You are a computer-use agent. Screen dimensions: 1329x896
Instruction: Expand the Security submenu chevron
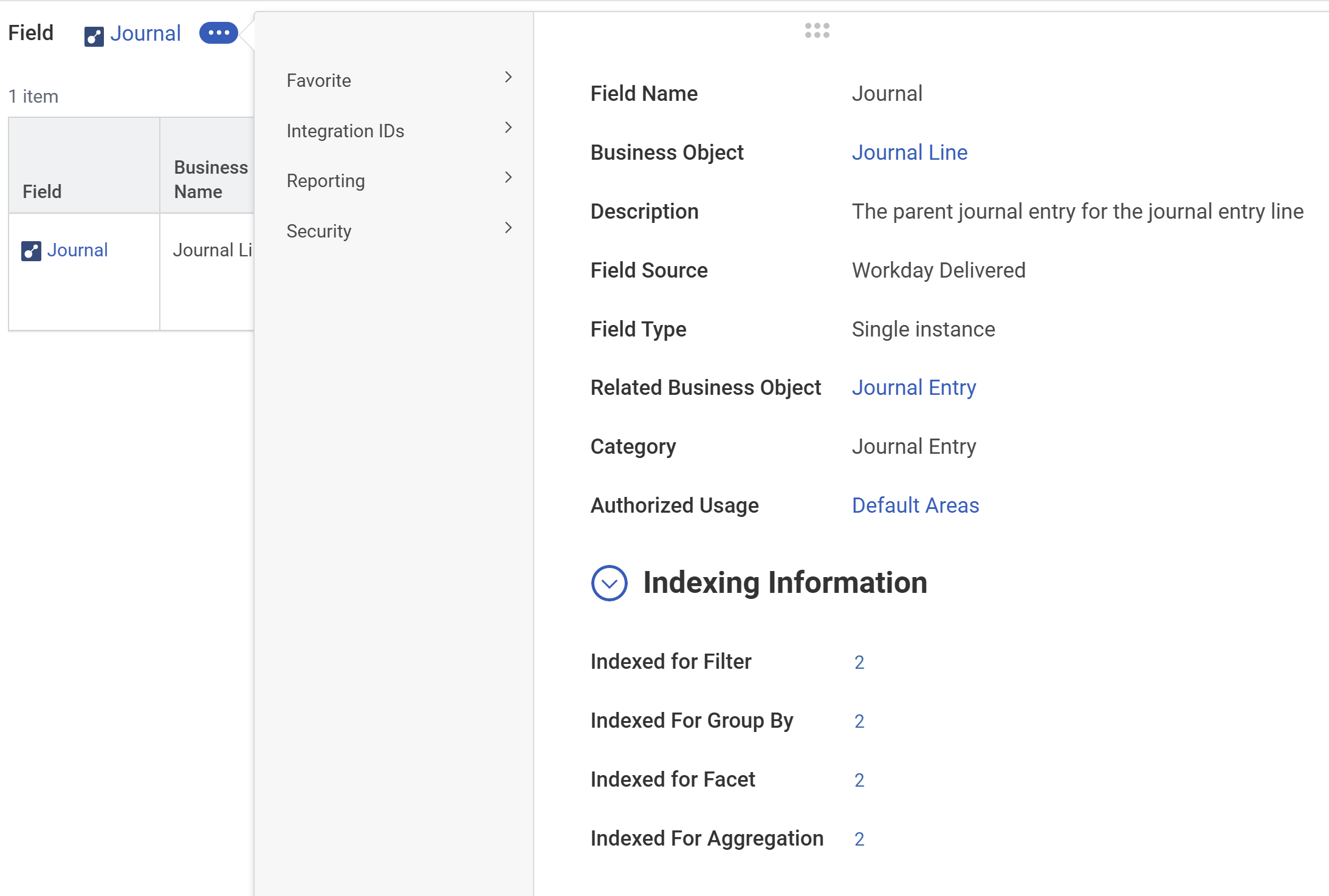tap(509, 228)
